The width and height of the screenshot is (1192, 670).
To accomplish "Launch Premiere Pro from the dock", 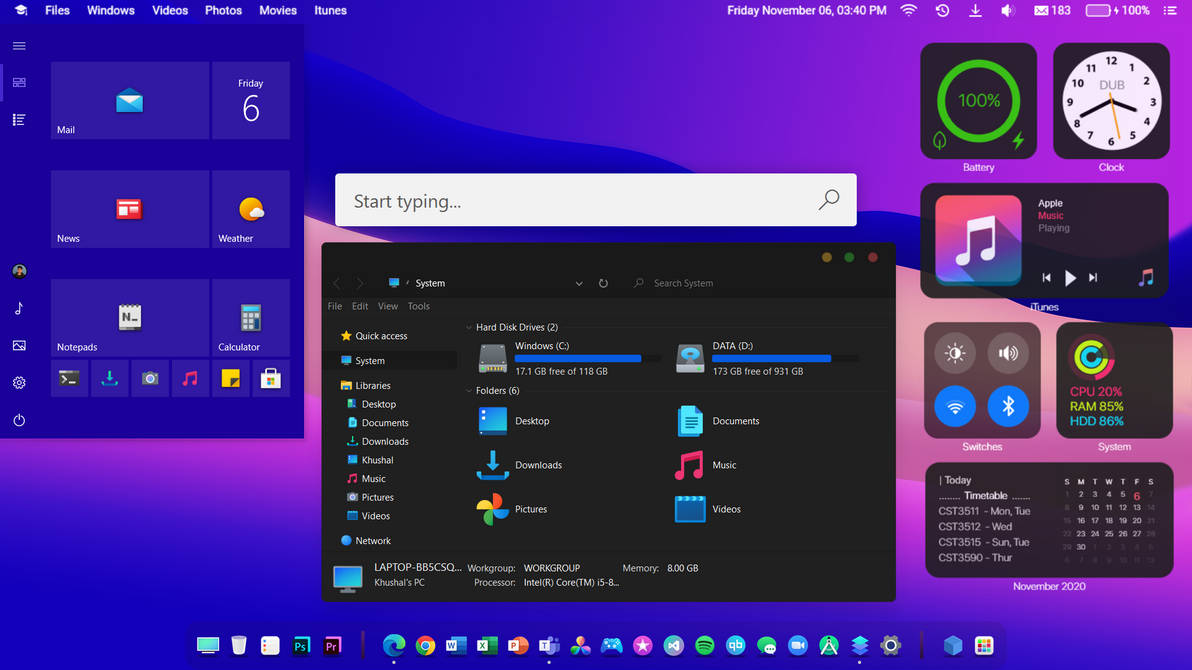I will (332, 646).
